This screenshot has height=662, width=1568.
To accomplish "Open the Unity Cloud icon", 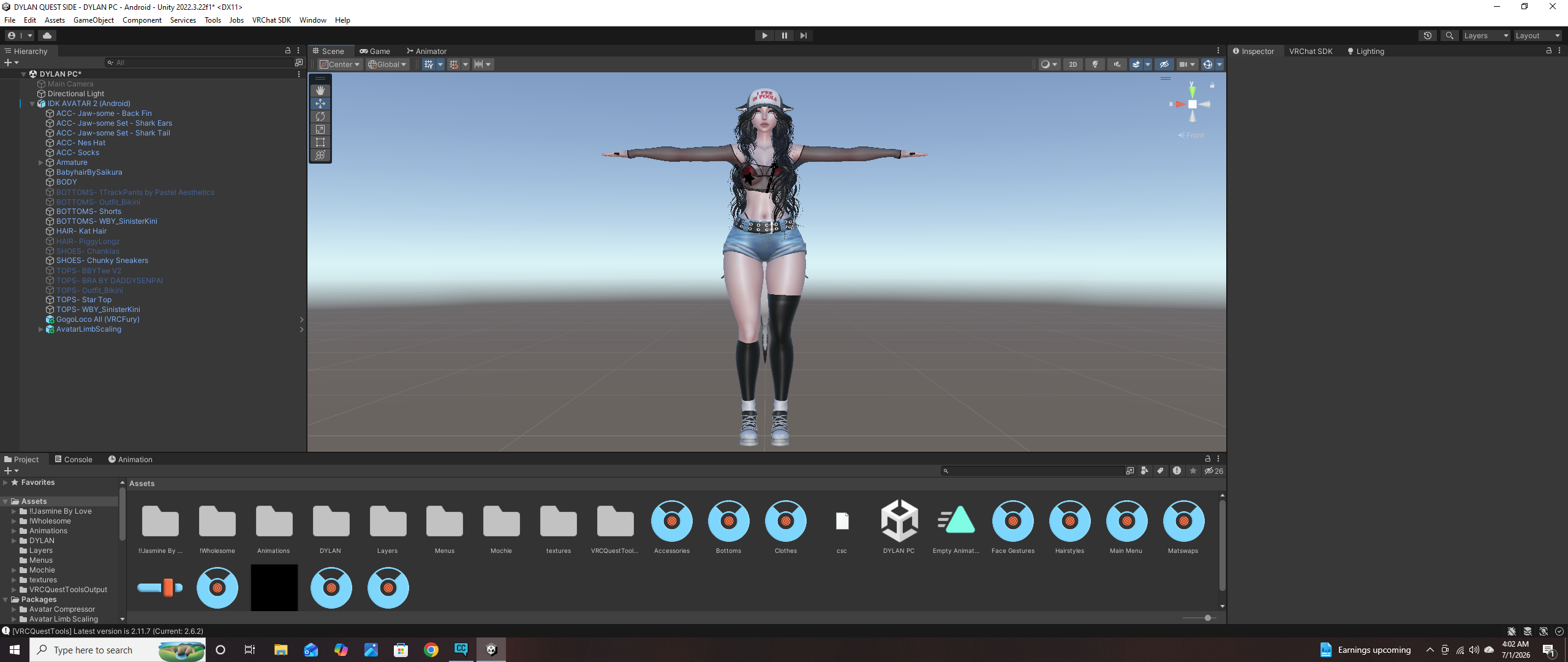I will click(x=47, y=36).
